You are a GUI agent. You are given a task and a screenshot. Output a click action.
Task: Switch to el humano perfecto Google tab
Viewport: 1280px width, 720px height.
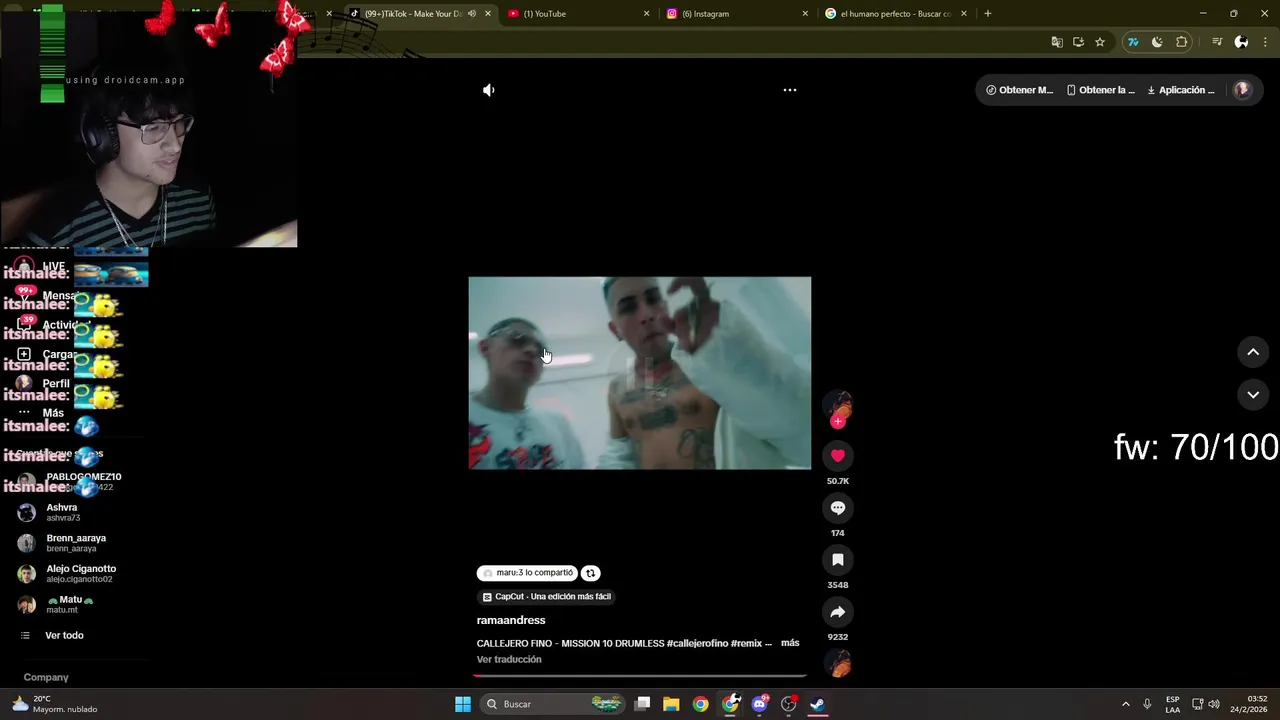pos(895,14)
